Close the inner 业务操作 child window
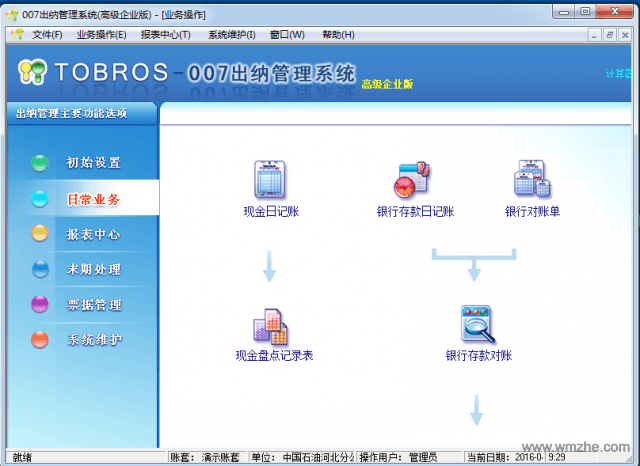 [625, 36]
